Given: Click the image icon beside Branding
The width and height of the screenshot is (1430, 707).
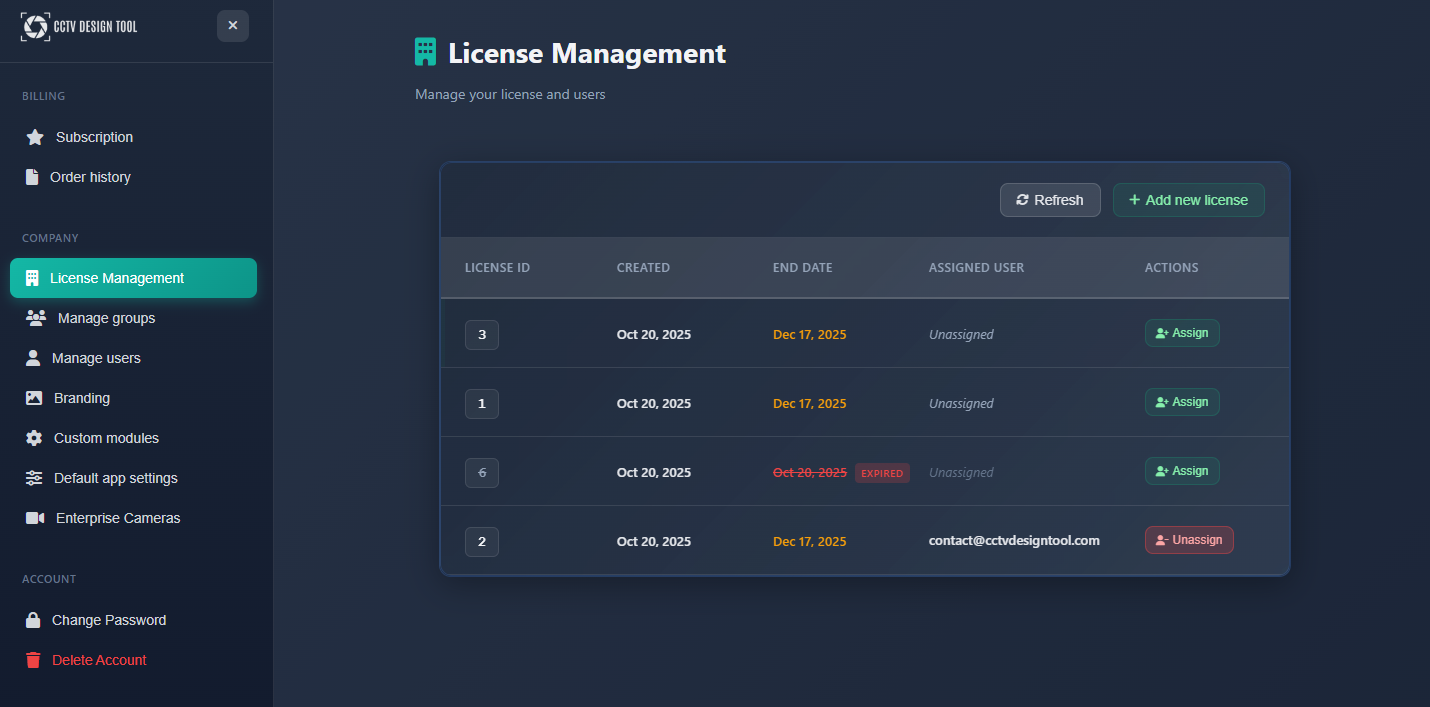Looking at the screenshot, I should click(34, 398).
